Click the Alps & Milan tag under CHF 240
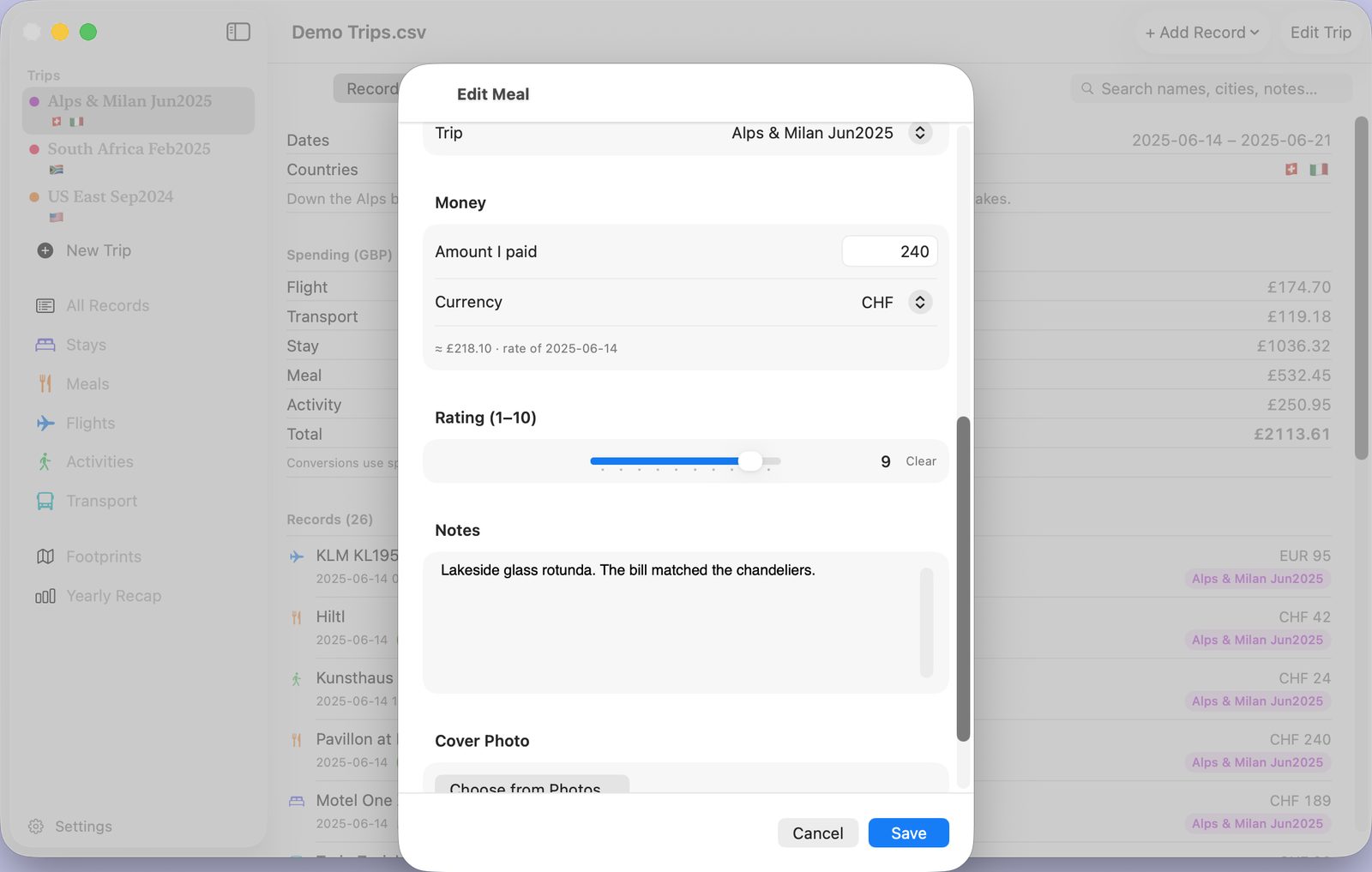 point(1257,762)
